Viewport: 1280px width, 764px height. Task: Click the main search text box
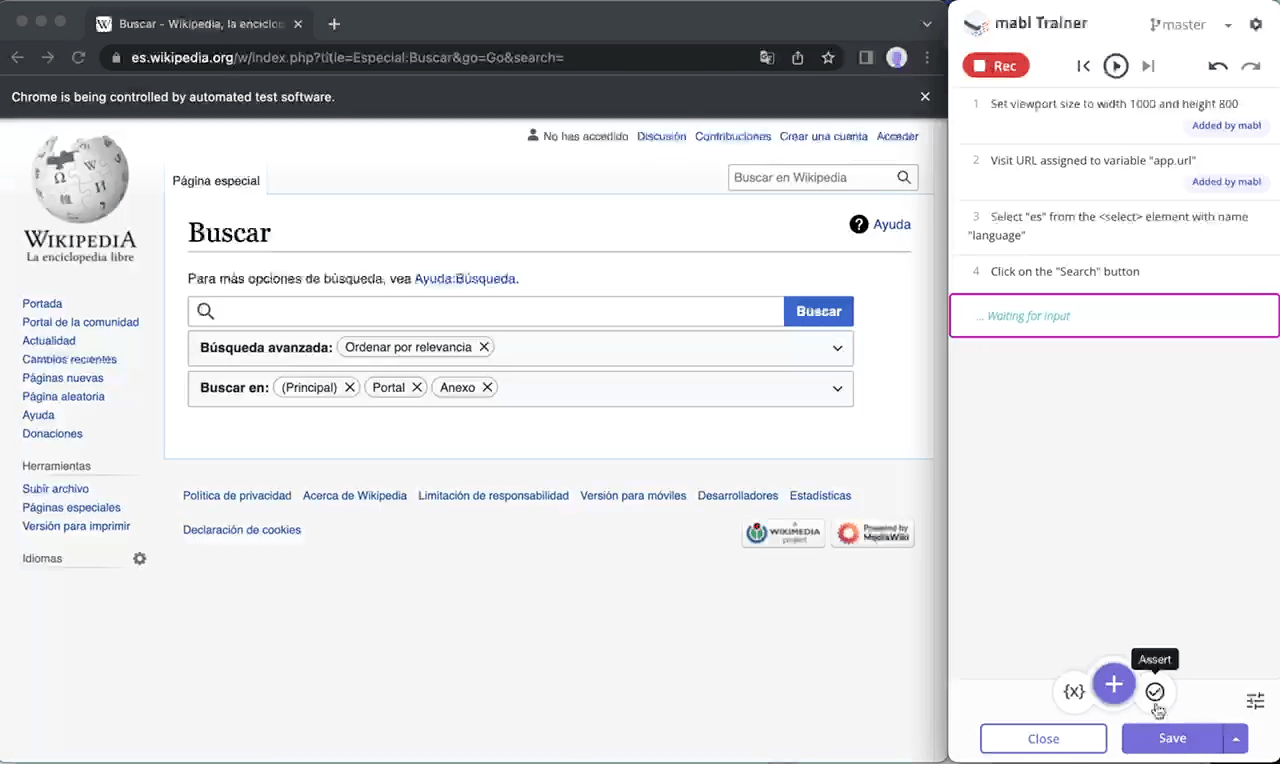[486, 311]
